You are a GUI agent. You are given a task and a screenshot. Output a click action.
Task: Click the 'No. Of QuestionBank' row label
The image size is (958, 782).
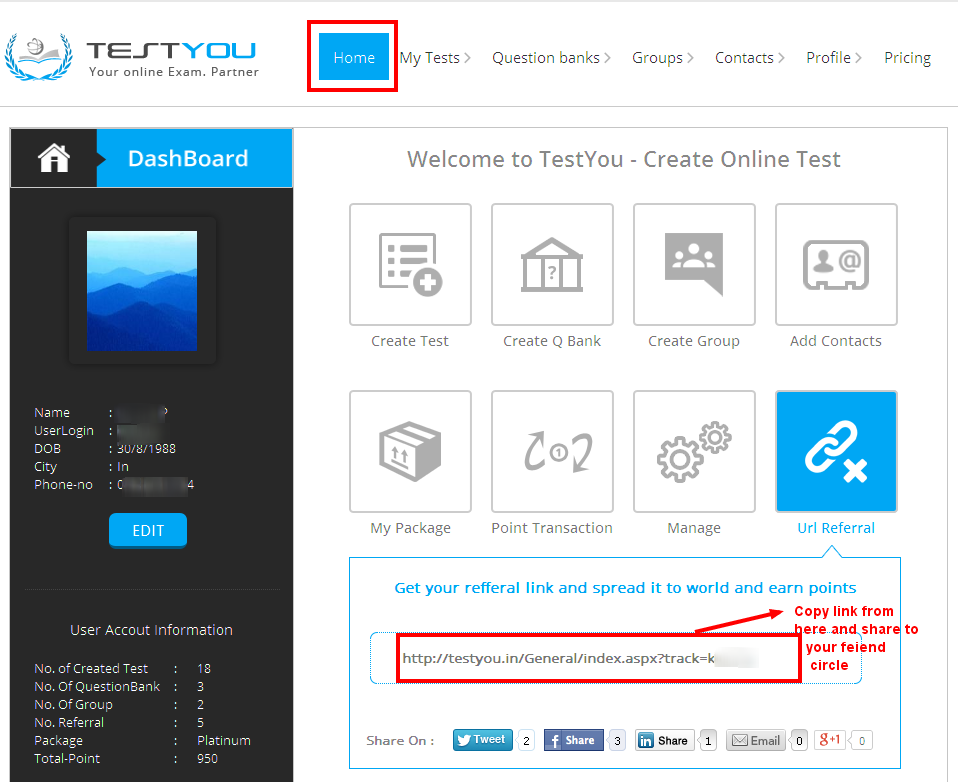pyautogui.click(x=97, y=687)
